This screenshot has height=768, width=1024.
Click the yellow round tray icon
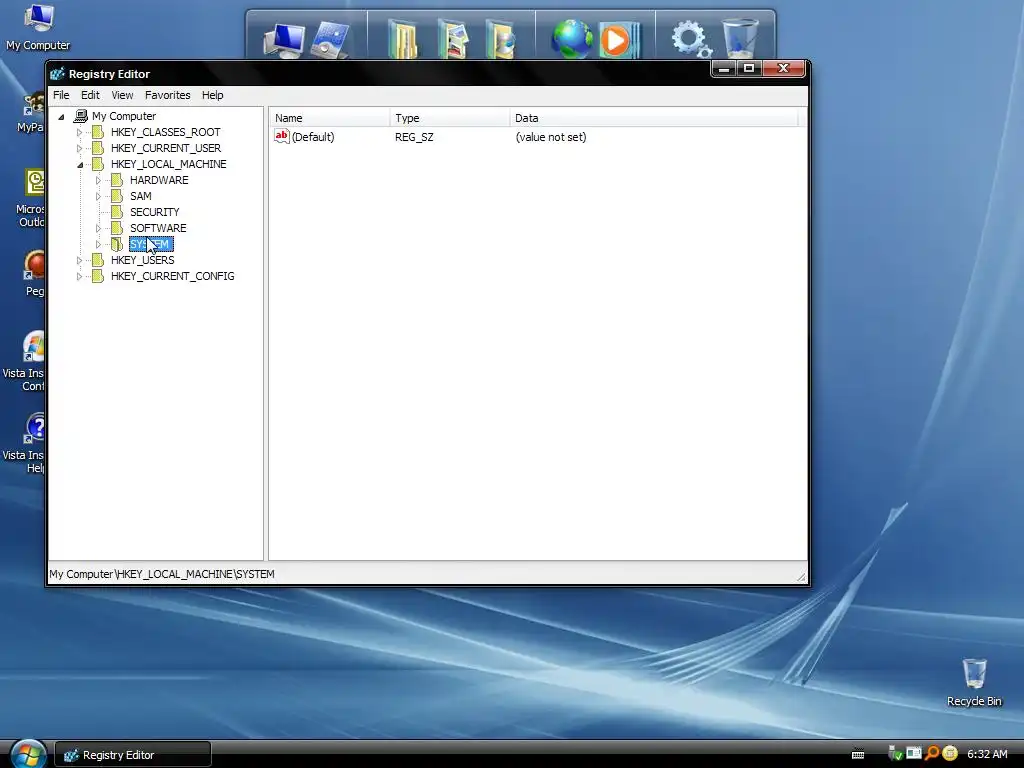pos(950,754)
